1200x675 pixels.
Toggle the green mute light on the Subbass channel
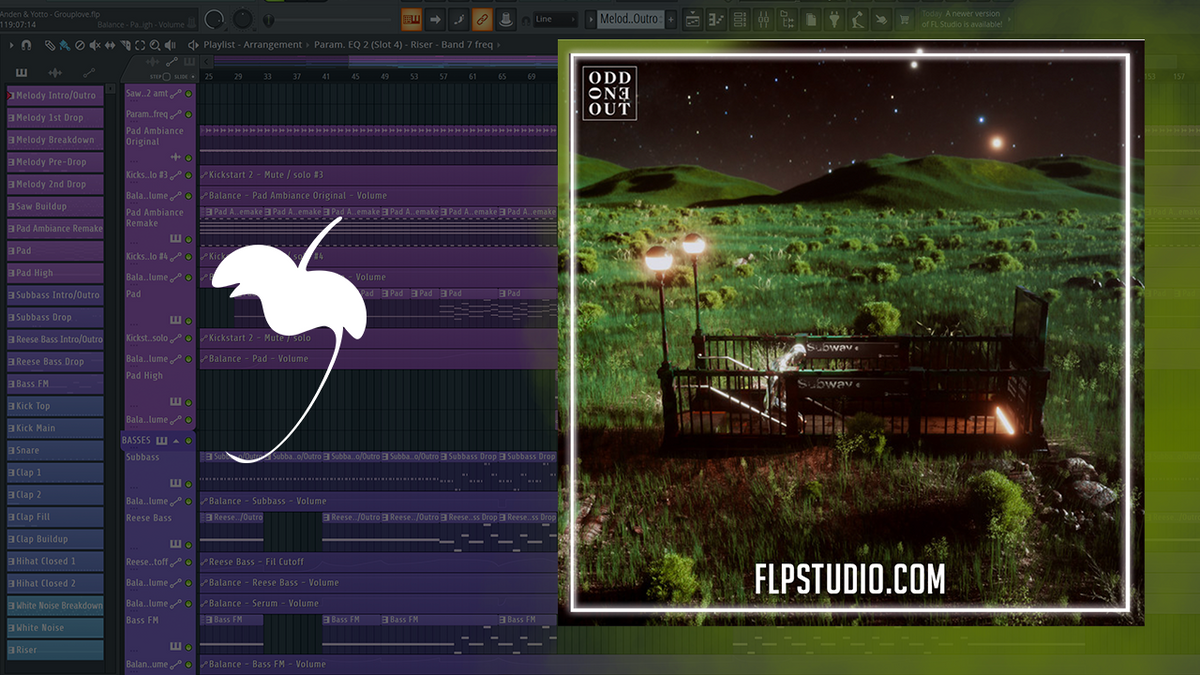[x=189, y=484]
